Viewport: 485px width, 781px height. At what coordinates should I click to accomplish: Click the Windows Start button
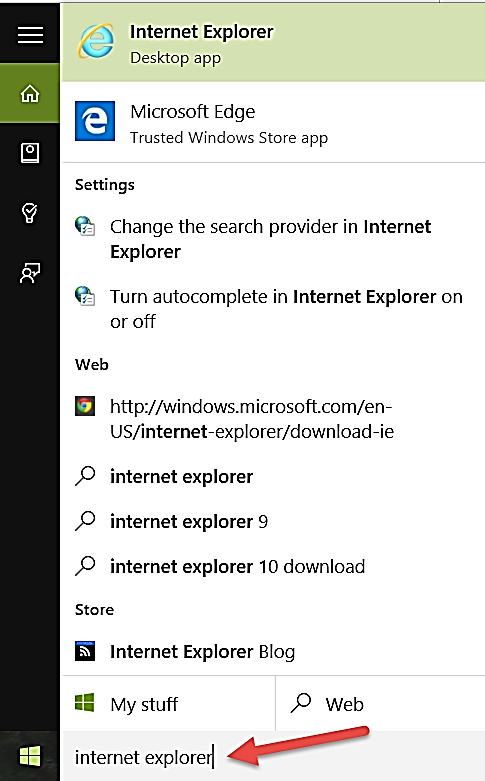tap(30, 757)
